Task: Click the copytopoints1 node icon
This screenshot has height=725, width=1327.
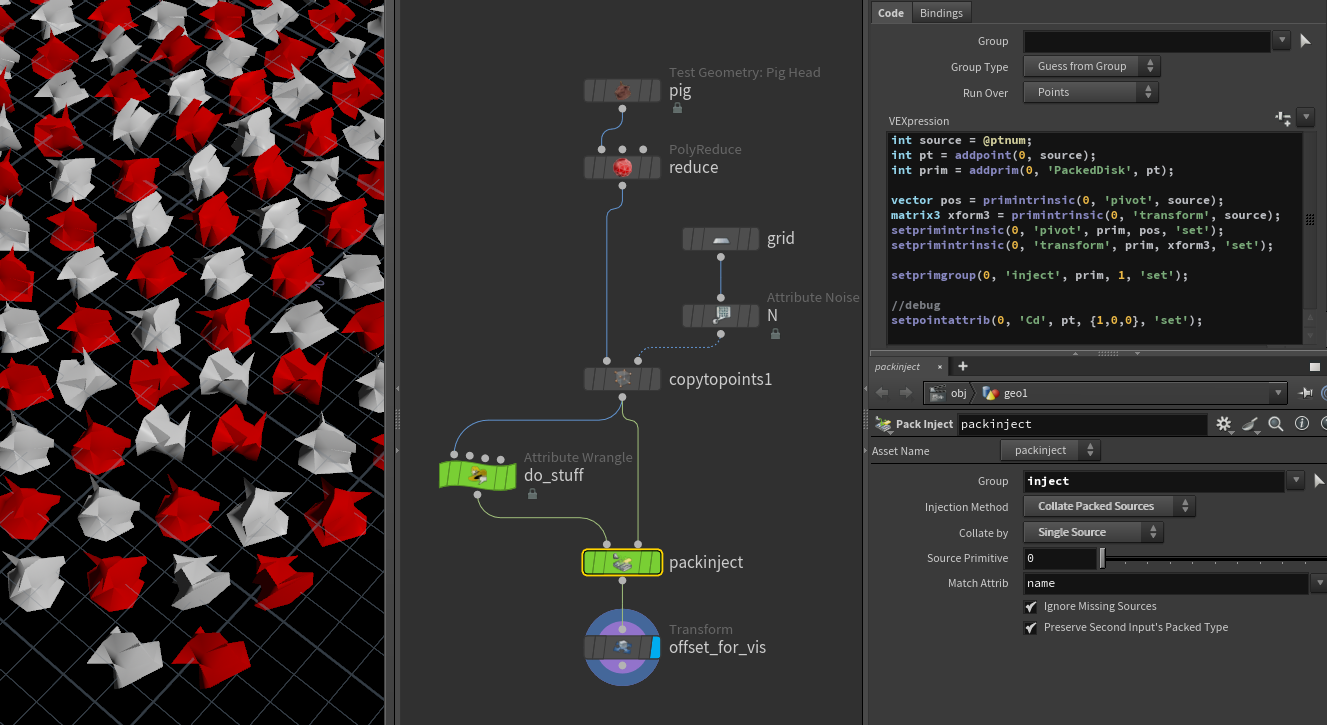Action: pos(622,379)
